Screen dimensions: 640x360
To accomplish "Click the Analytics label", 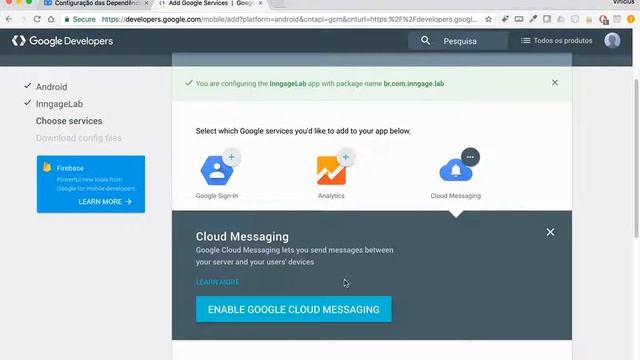I will (331, 196).
